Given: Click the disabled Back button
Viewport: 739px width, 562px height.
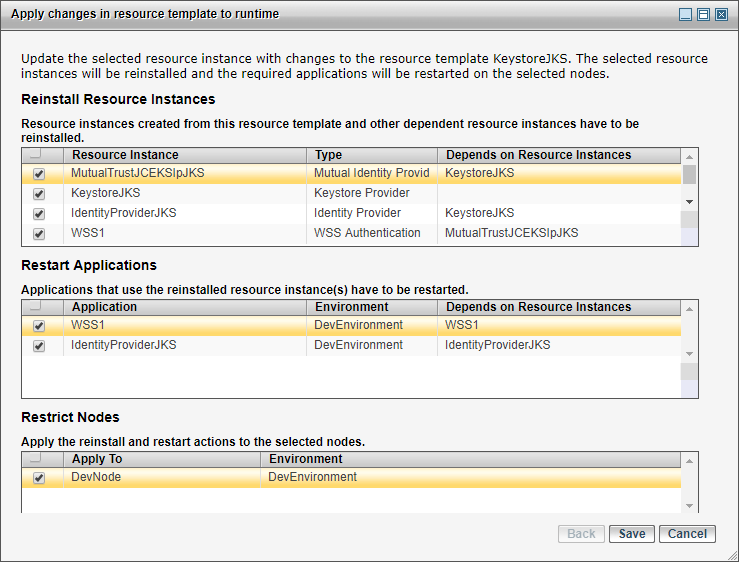Looking at the screenshot, I should 581,534.
